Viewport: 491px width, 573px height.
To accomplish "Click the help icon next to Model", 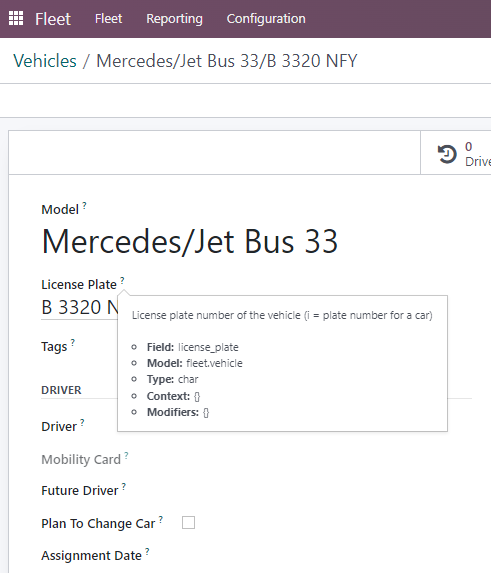I will pyautogui.click(x=84, y=206).
